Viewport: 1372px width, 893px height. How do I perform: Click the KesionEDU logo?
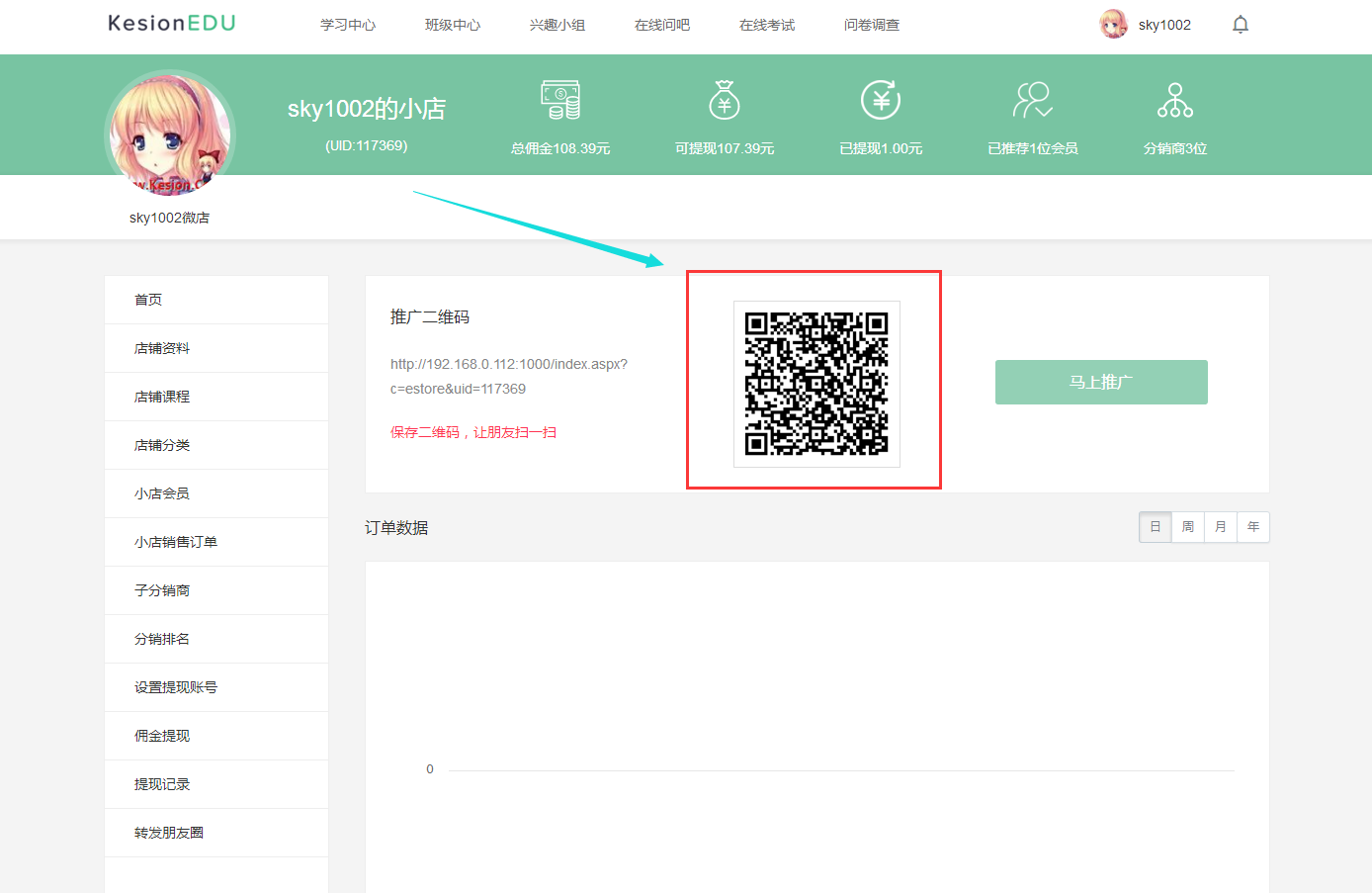(x=170, y=23)
